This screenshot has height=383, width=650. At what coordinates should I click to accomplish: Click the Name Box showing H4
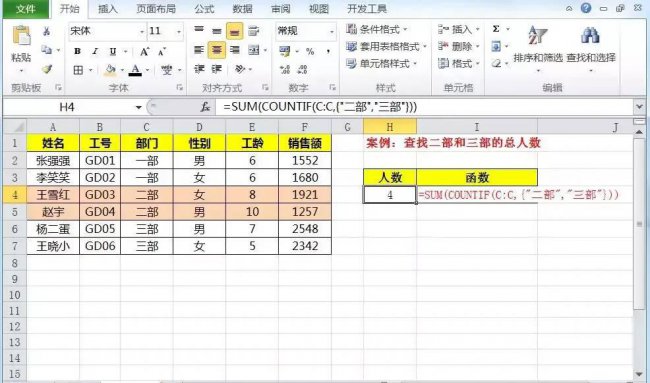(67, 107)
